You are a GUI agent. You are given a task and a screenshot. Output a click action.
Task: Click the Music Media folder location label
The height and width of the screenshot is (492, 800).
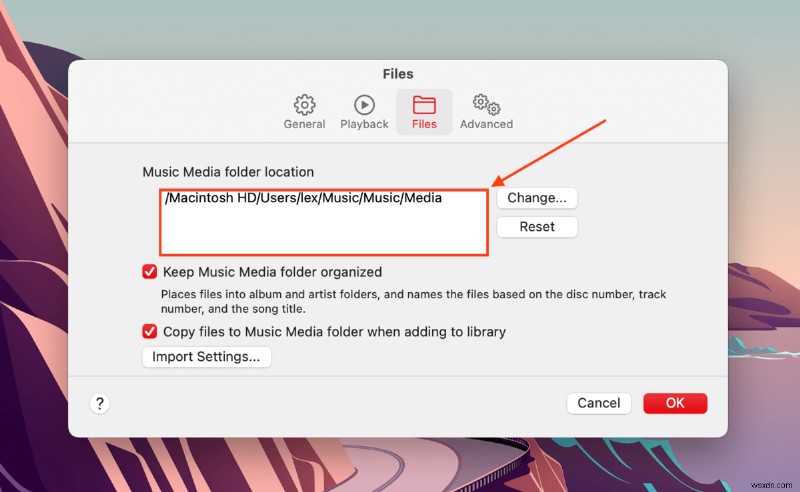click(228, 172)
